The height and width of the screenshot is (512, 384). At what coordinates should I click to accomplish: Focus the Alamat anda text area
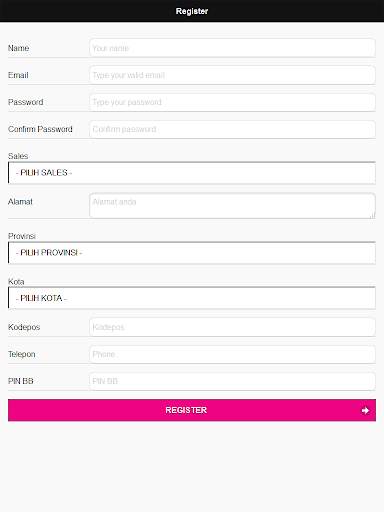click(232, 206)
